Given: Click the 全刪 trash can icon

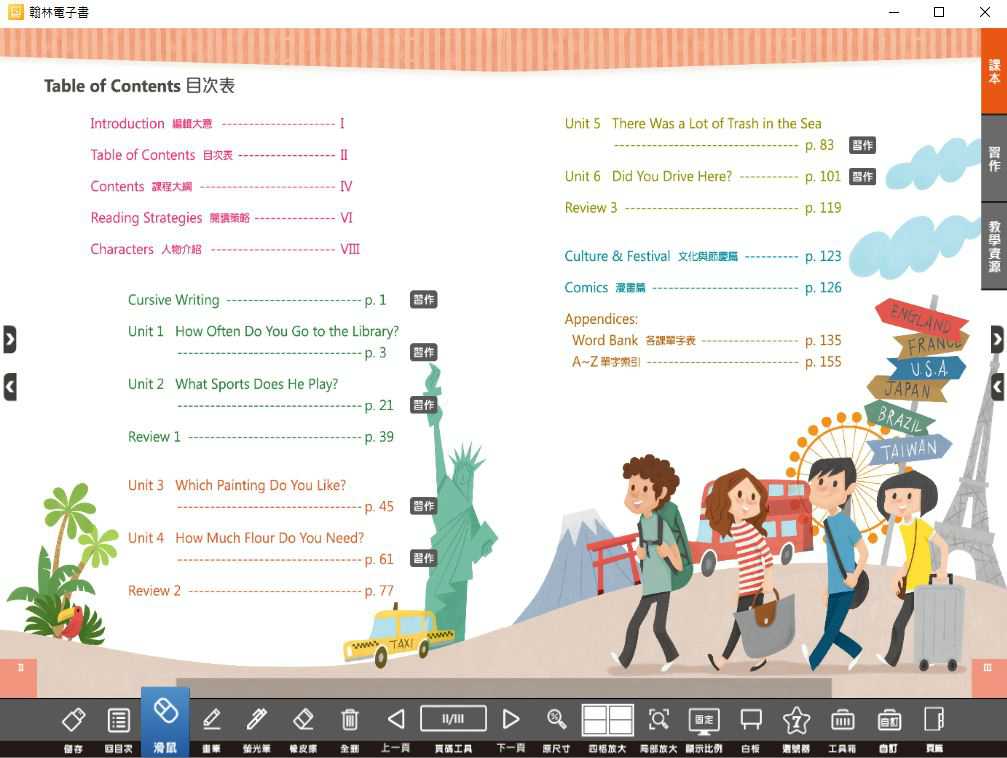Looking at the screenshot, I should pyautogui.click(x=349, y=719).
